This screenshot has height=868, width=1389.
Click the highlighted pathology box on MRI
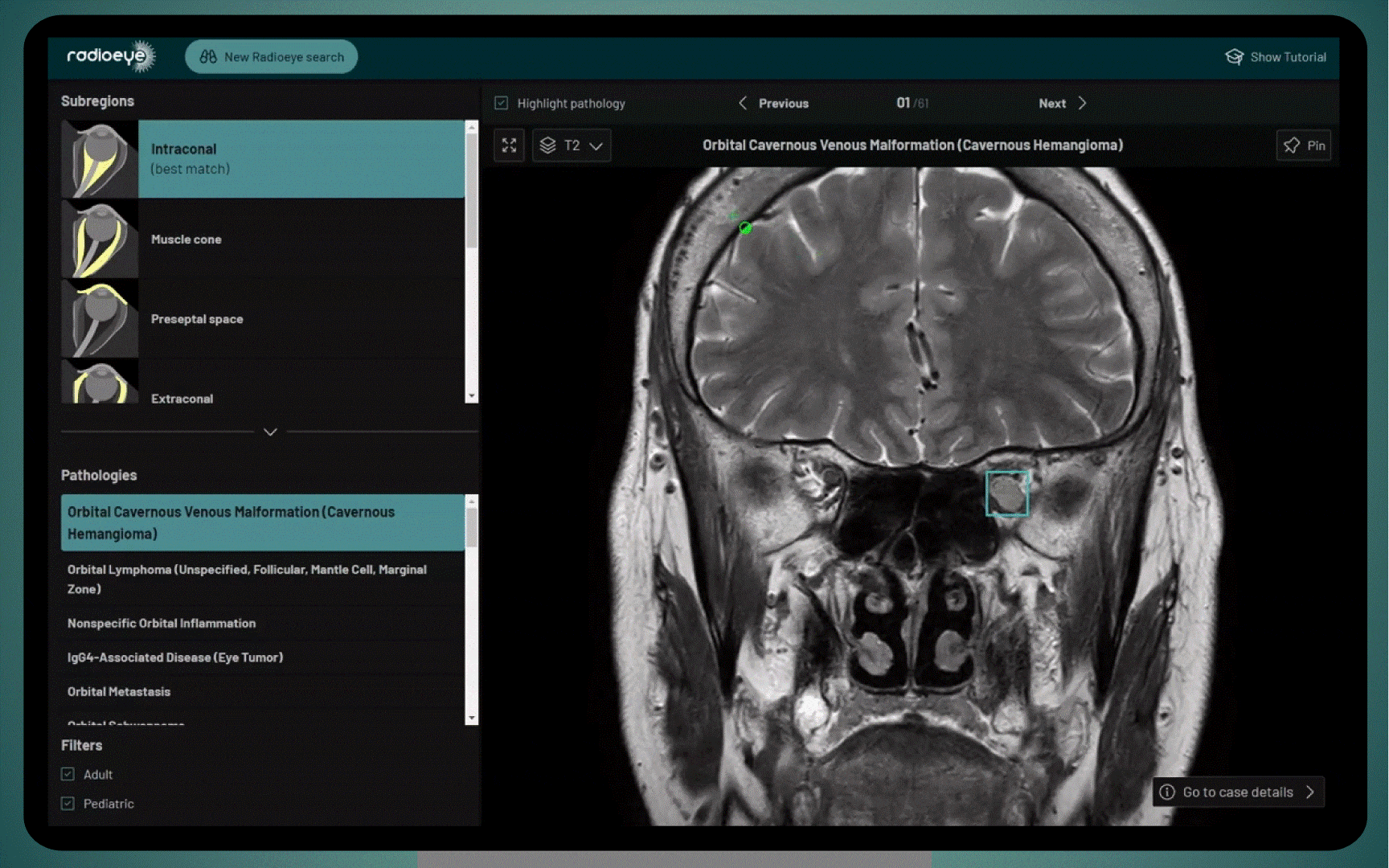pyautogui.click(x=1007, y=493)
